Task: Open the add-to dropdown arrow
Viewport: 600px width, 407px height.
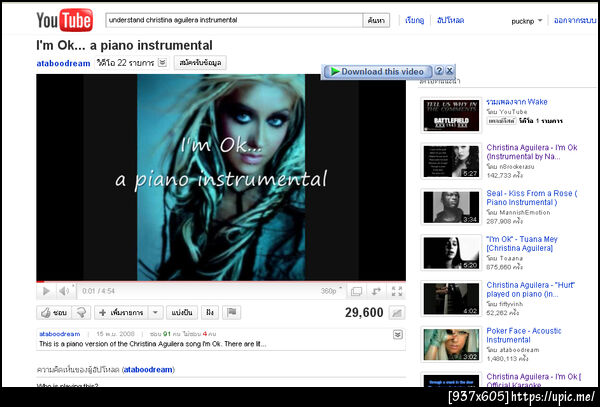Action: tap(155, 313)
